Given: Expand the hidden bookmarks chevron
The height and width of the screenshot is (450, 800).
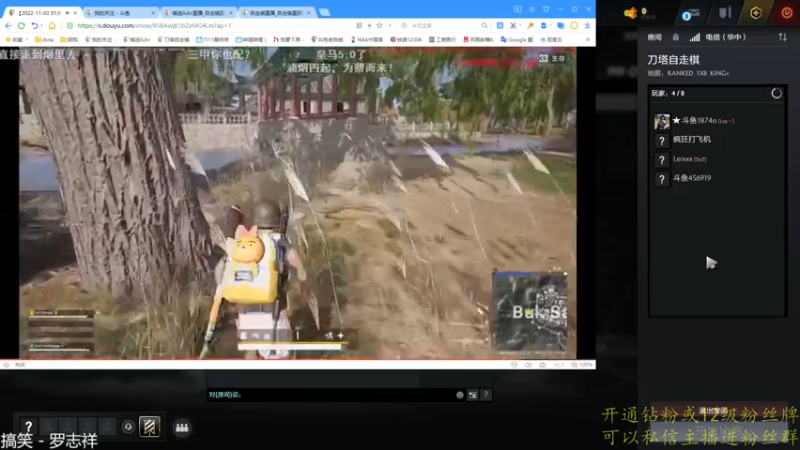Looking at the screenshot, I should [587, 39].
